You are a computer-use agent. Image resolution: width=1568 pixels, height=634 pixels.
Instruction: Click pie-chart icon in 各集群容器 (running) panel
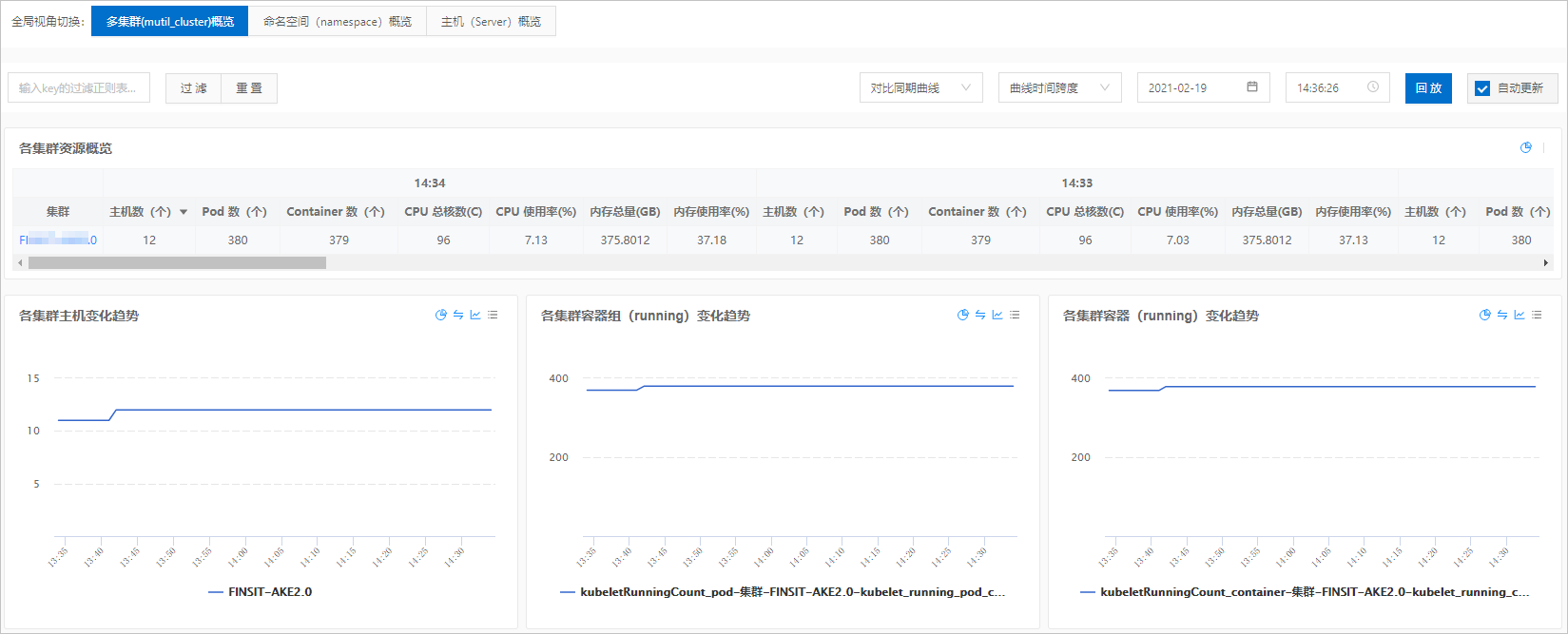pos(1485,315)
